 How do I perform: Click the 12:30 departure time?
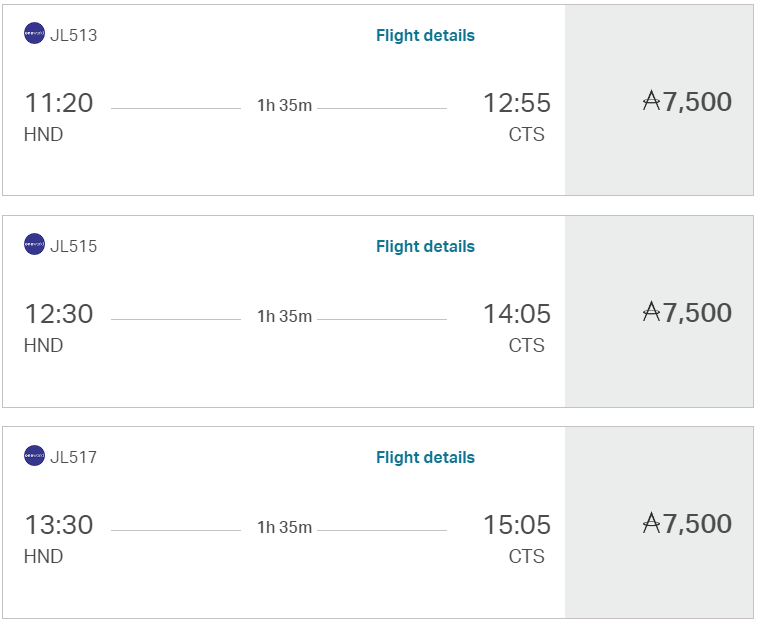coord(59,314)
